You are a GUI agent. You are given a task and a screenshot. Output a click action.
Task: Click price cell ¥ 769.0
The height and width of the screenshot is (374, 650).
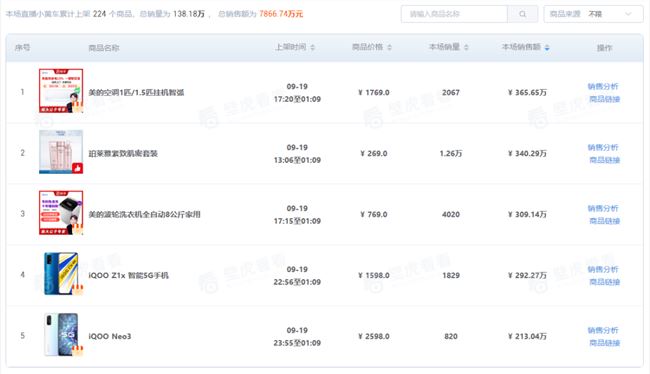(x=374, y=214)
